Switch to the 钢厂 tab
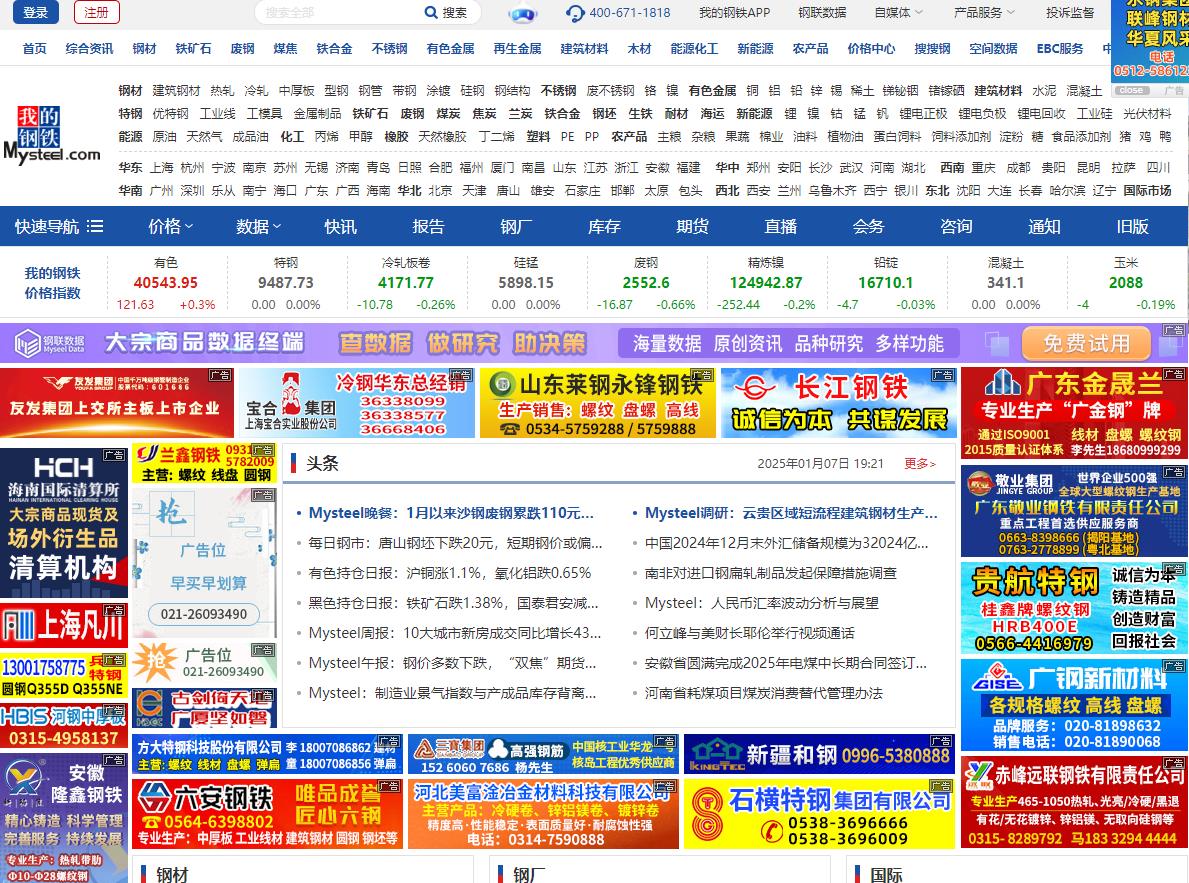The image size is (1189, 883). (x=516, y=226)
